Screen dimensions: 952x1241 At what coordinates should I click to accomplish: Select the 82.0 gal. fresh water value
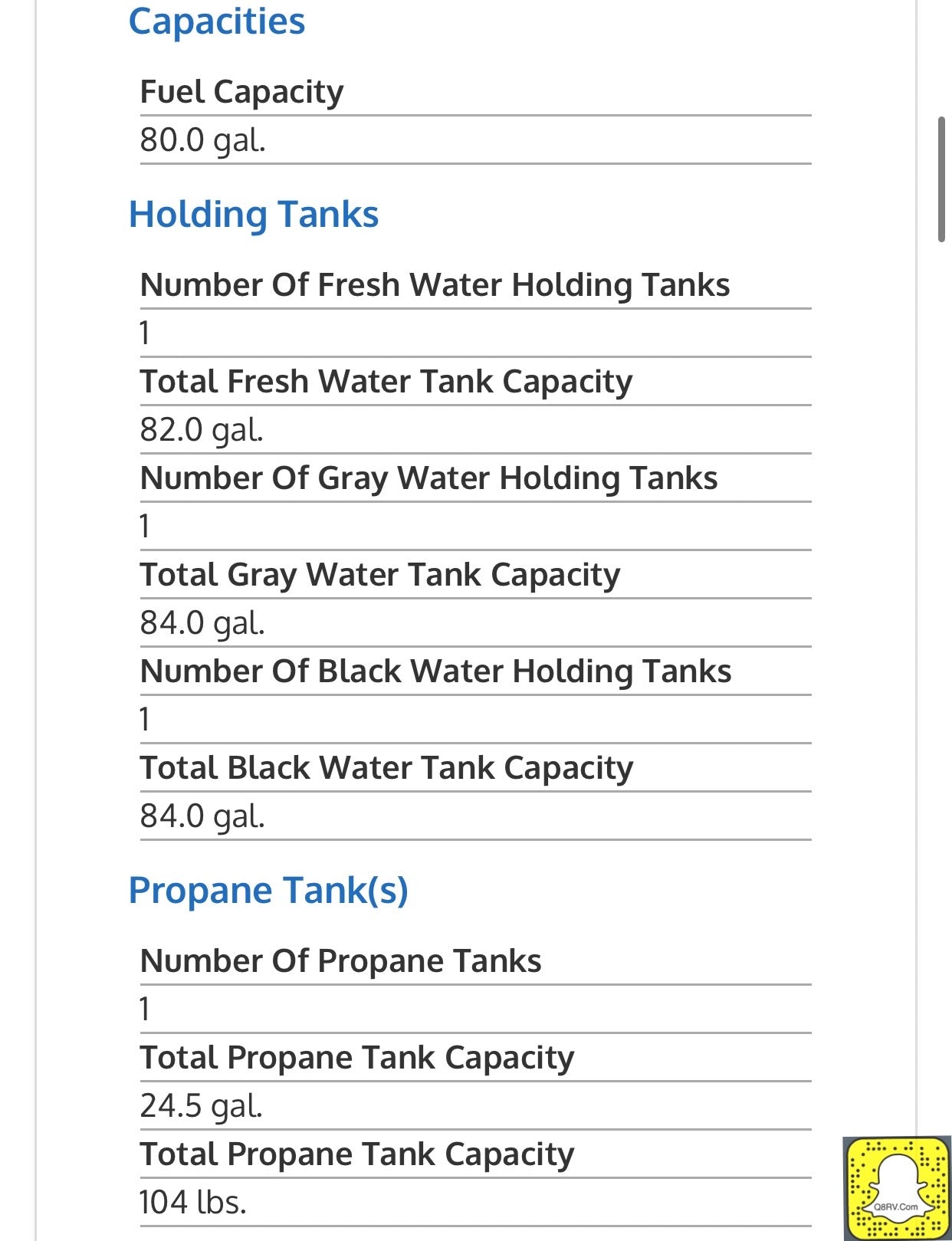tap(202, 430)
